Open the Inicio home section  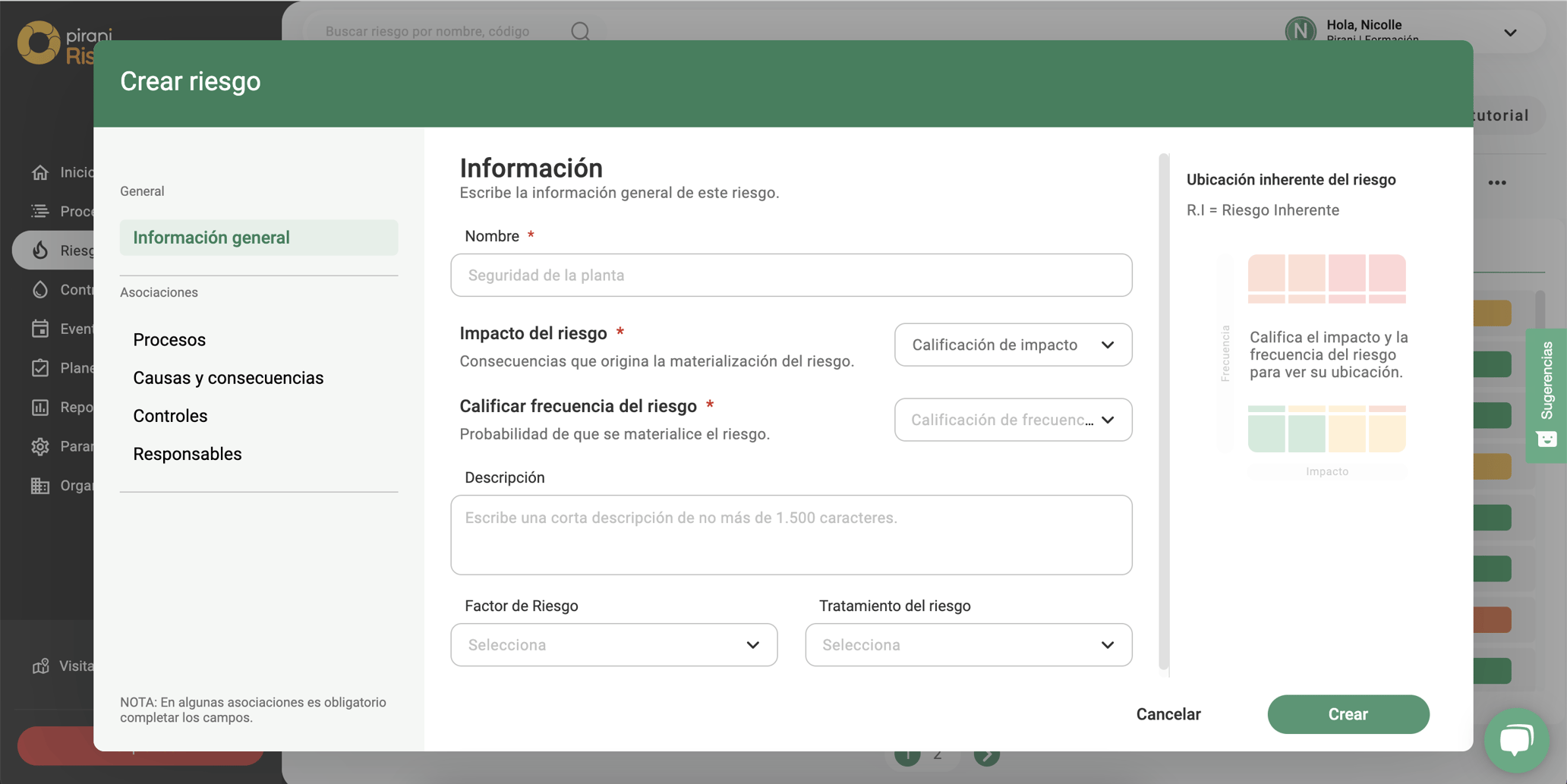click(41, 172)
